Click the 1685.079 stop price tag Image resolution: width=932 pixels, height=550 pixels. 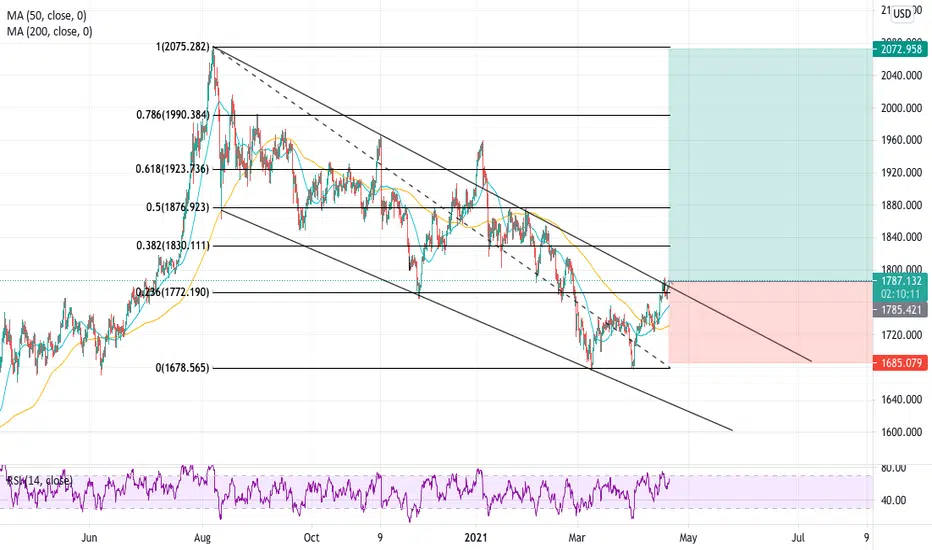pyautogui.click(x=900, y=363)
